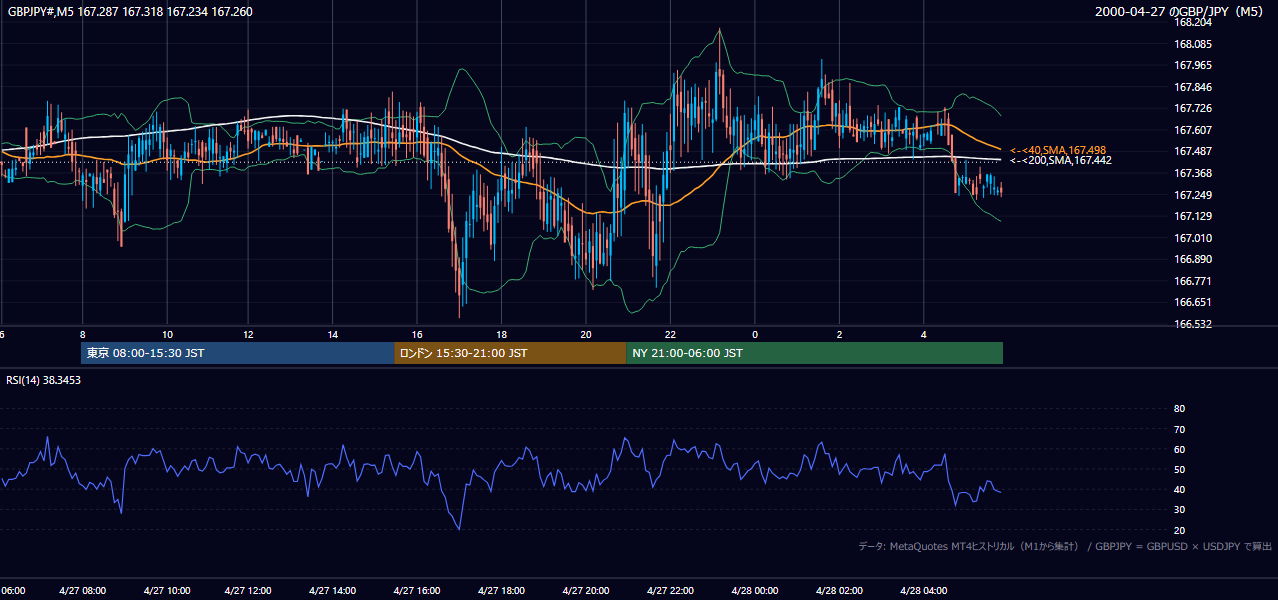Viewport: 1278px width, 600px height.
Task: Select the NY 21:00-06:00 JST session bar
Action: coord(814,353)
